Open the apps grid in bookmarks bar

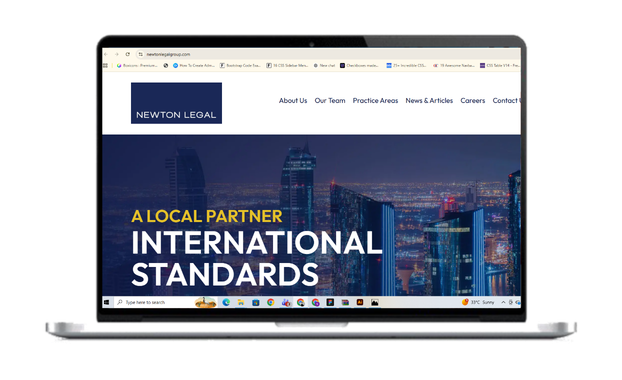tap(106, 65)
